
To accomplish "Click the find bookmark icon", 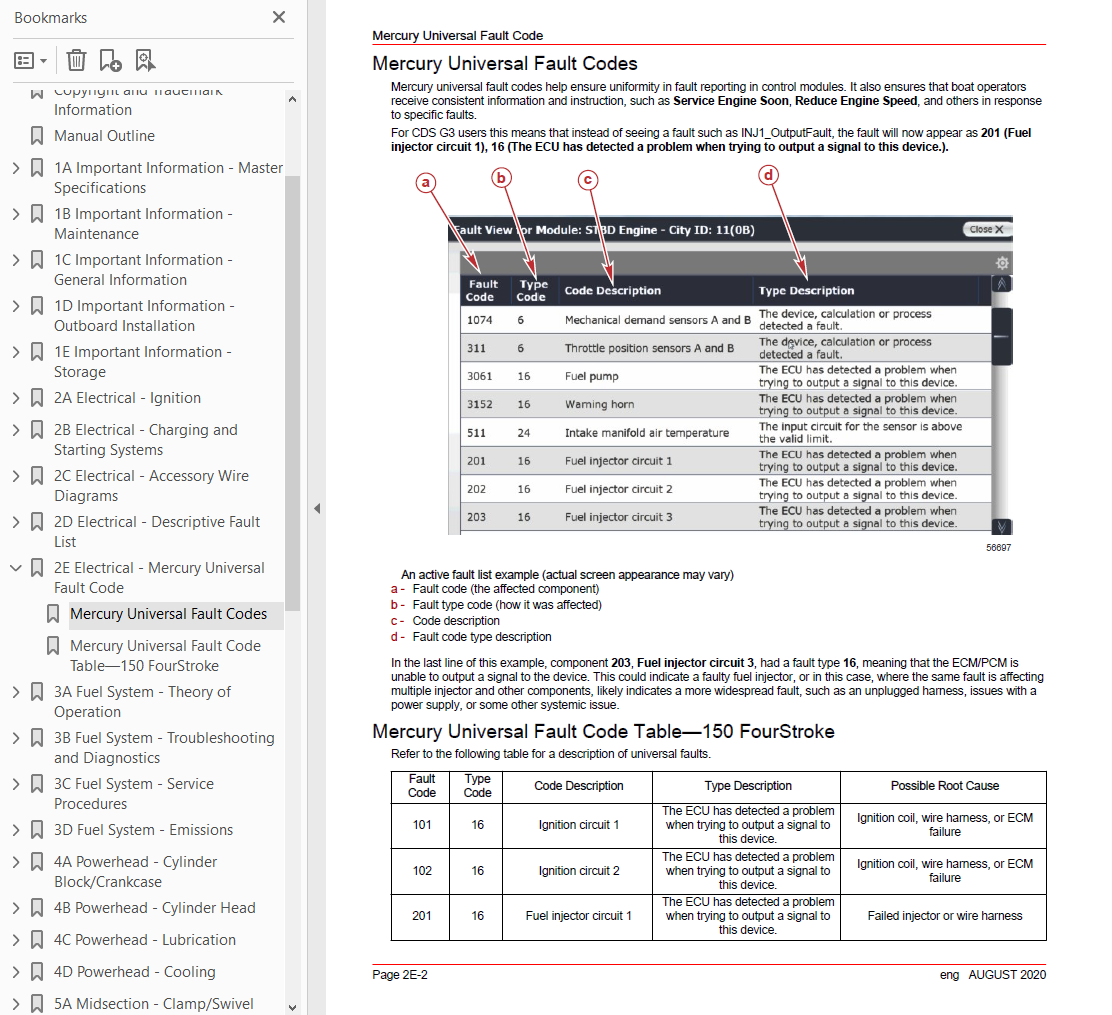I will click(x=145, y=60).
